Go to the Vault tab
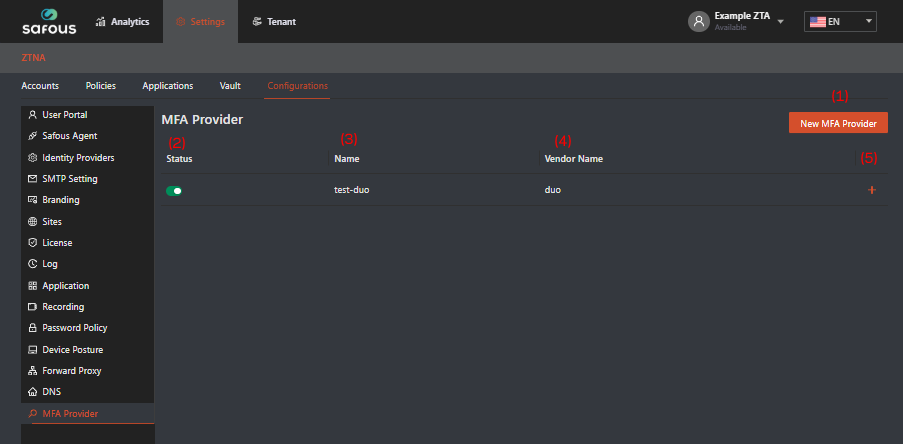The height and width of the screenshot is (444, 903). [x=230, y=86]
